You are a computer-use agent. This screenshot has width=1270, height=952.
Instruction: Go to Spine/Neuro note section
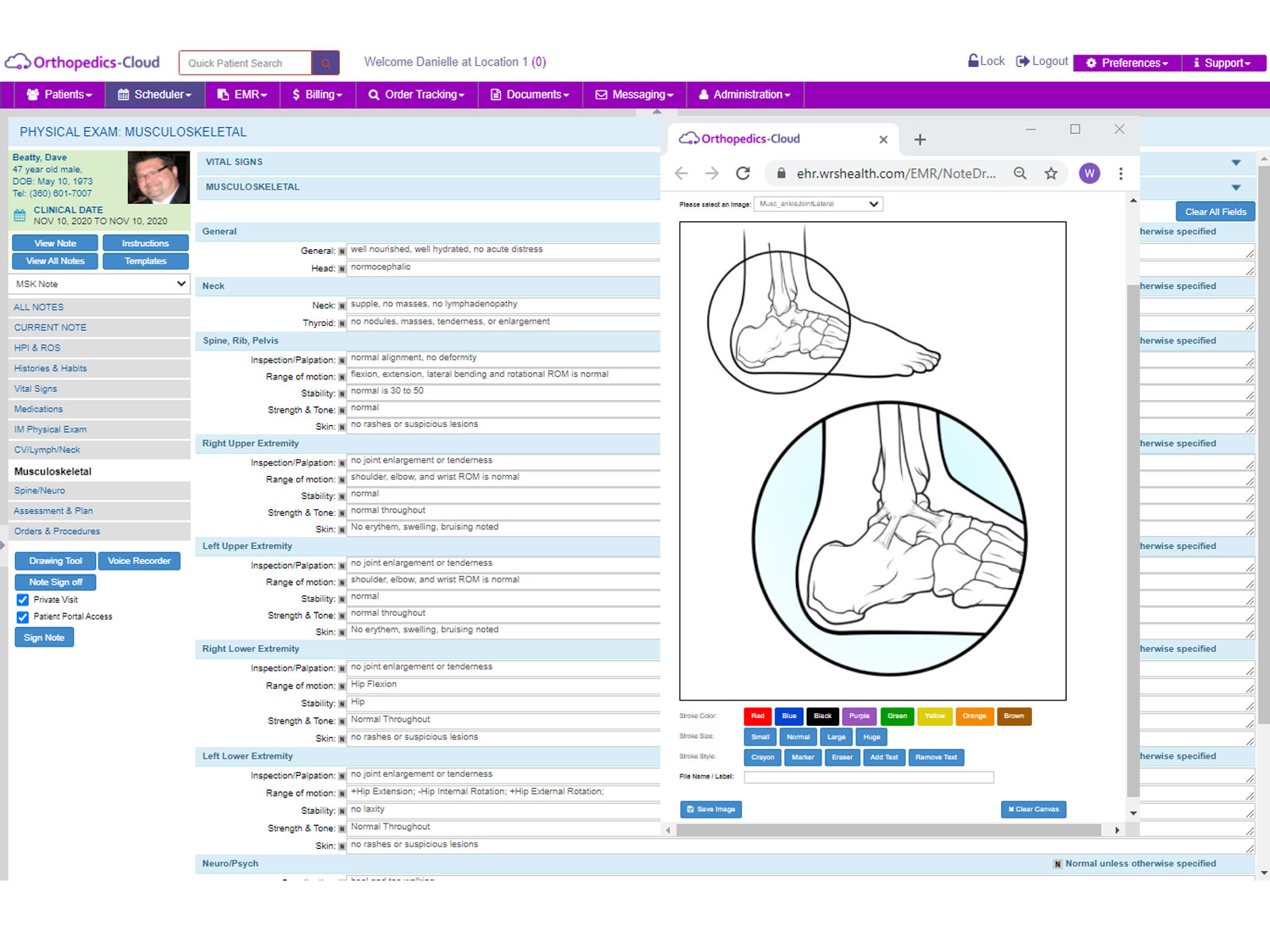coord(99,491)
